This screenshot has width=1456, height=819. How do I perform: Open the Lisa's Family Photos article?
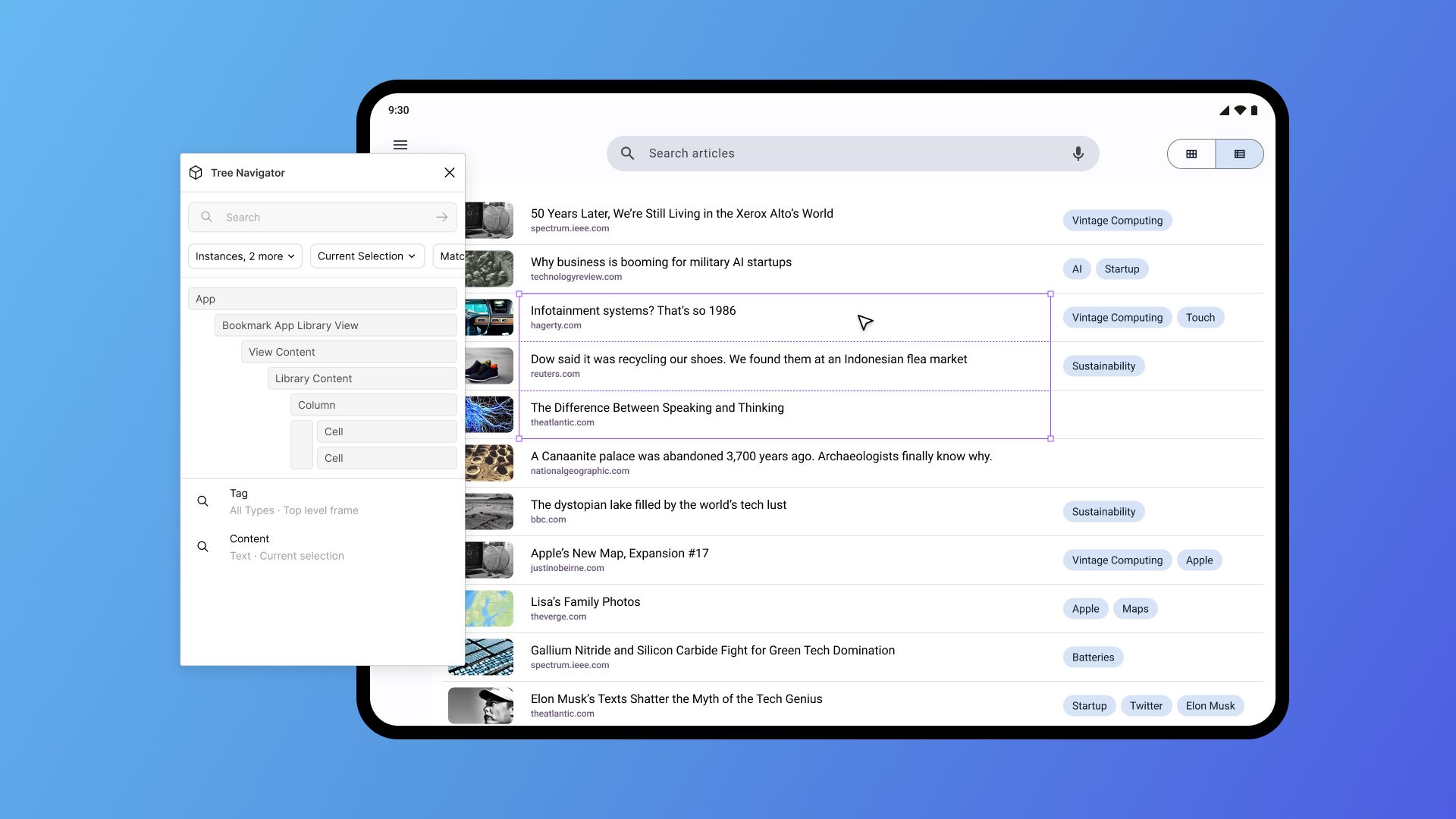click(x=585, y=602)
